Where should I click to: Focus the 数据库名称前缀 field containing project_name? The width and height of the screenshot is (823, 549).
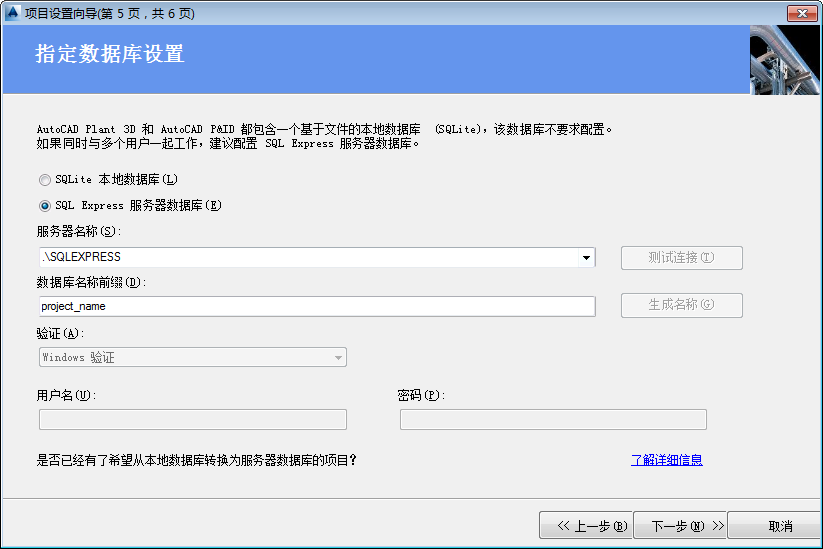point(317,307)
